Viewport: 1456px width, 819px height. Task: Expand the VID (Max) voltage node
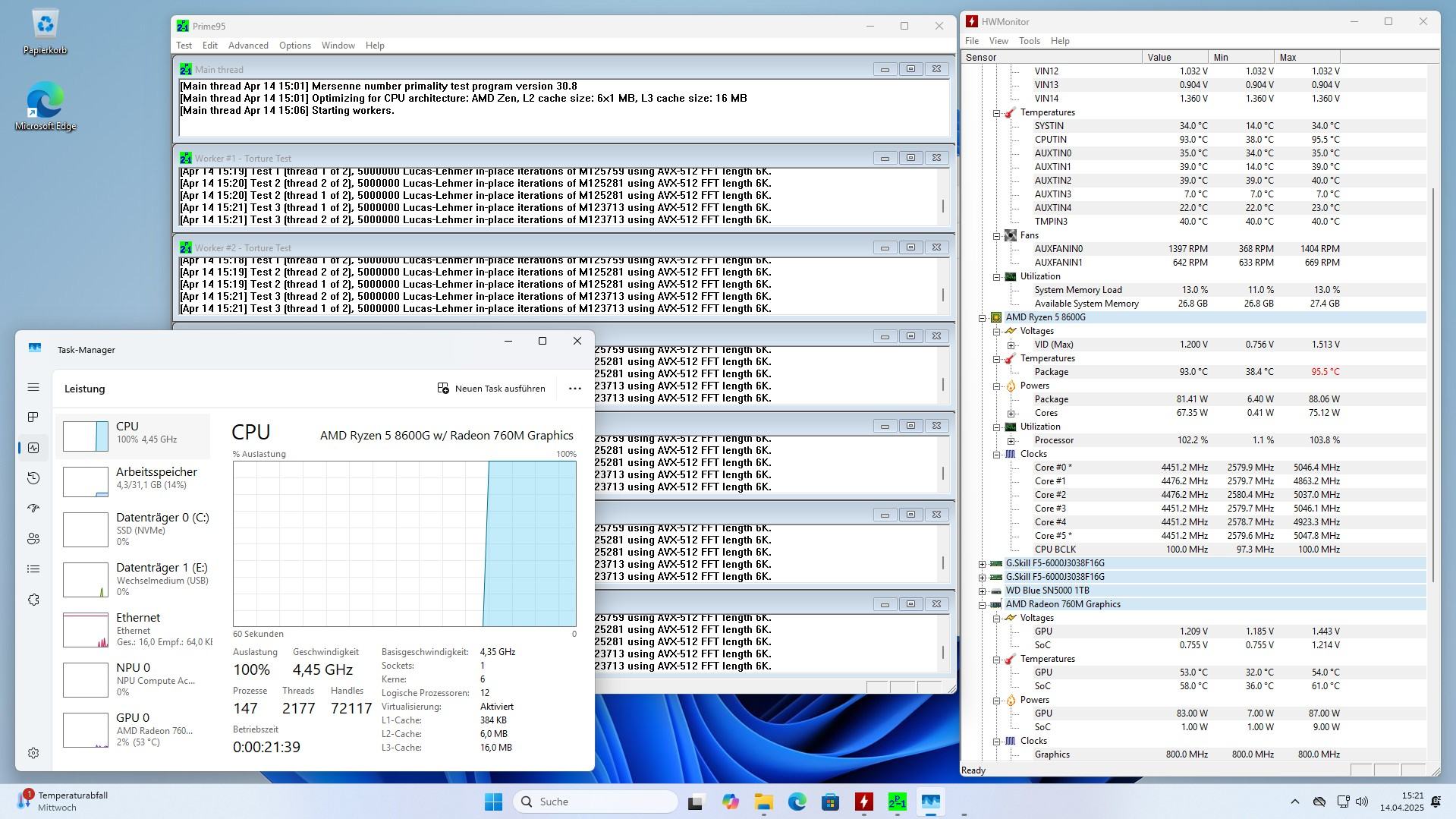point(1011,345)
